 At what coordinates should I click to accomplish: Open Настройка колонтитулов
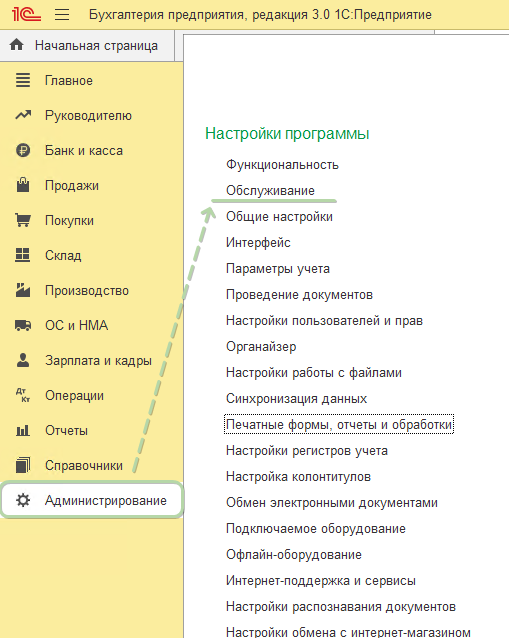tap(298, 476)
